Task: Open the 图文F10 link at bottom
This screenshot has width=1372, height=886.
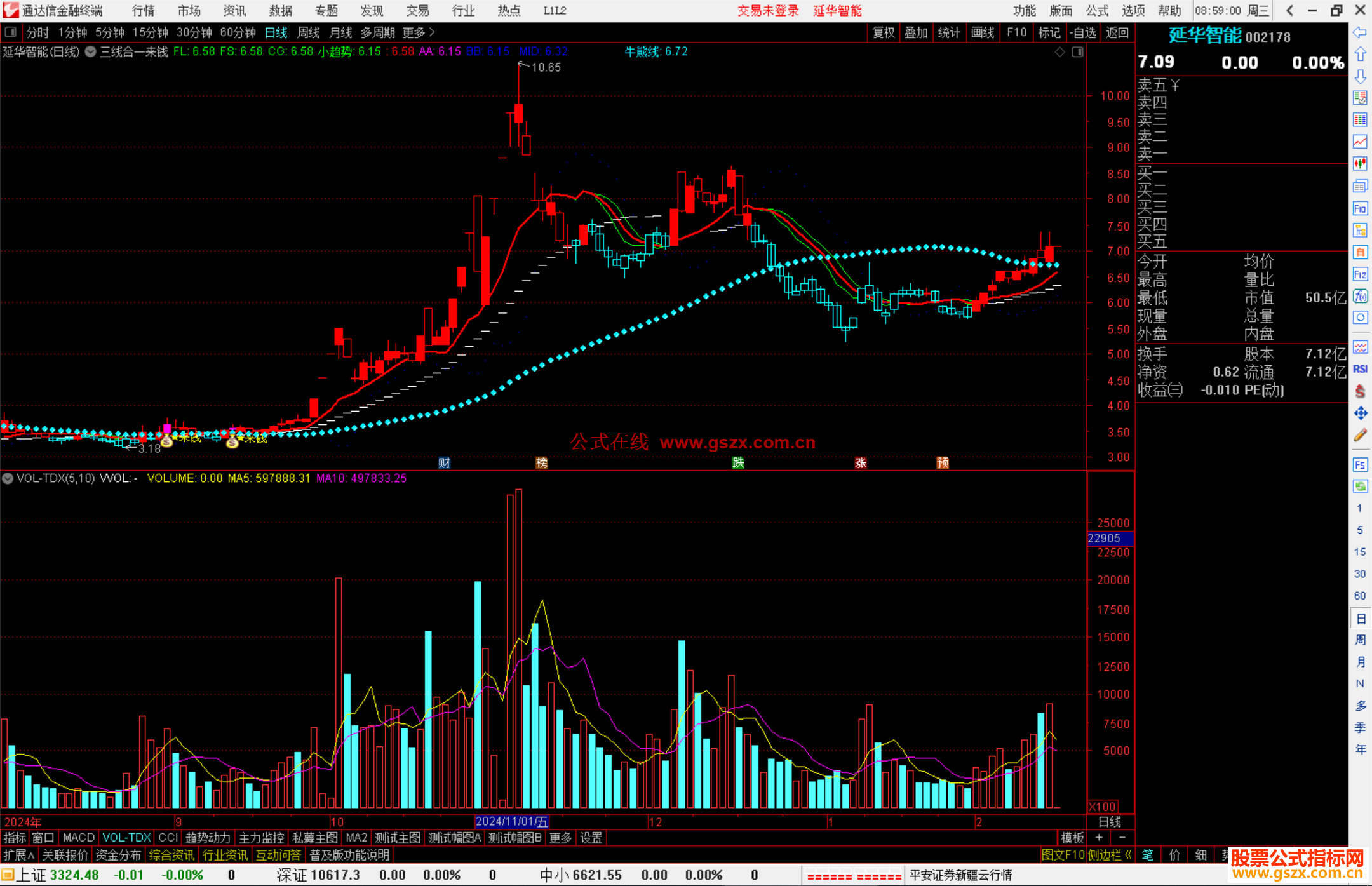Action: (x=1063, y=855)
